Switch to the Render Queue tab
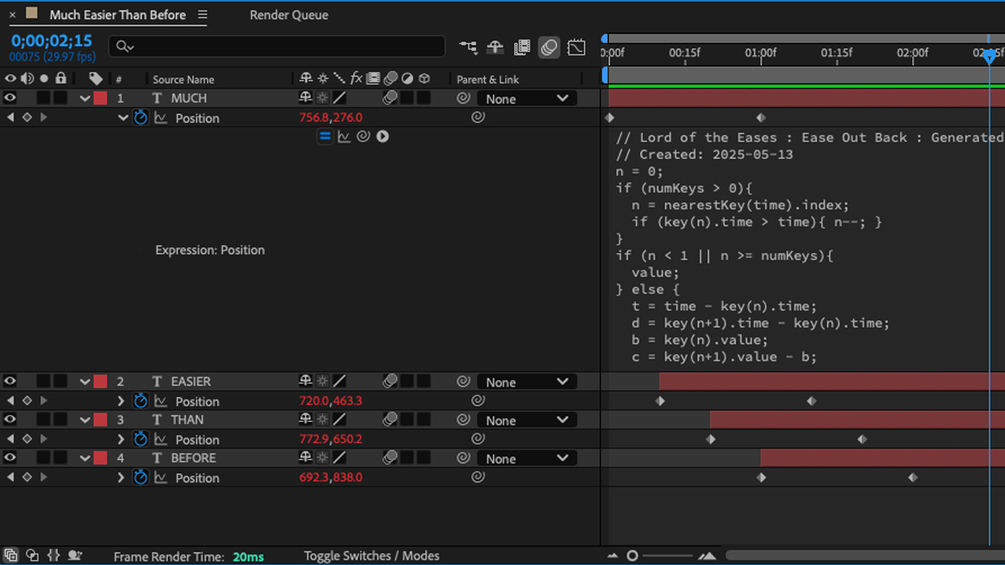The height and width of the screenshot is (565, 1005). pos(289,15)
